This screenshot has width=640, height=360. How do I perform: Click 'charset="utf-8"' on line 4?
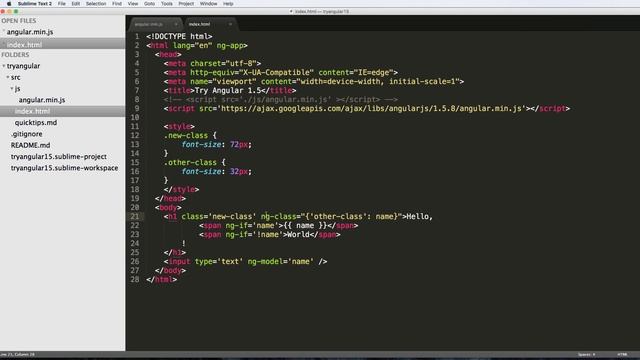click(x=223, y=64)
